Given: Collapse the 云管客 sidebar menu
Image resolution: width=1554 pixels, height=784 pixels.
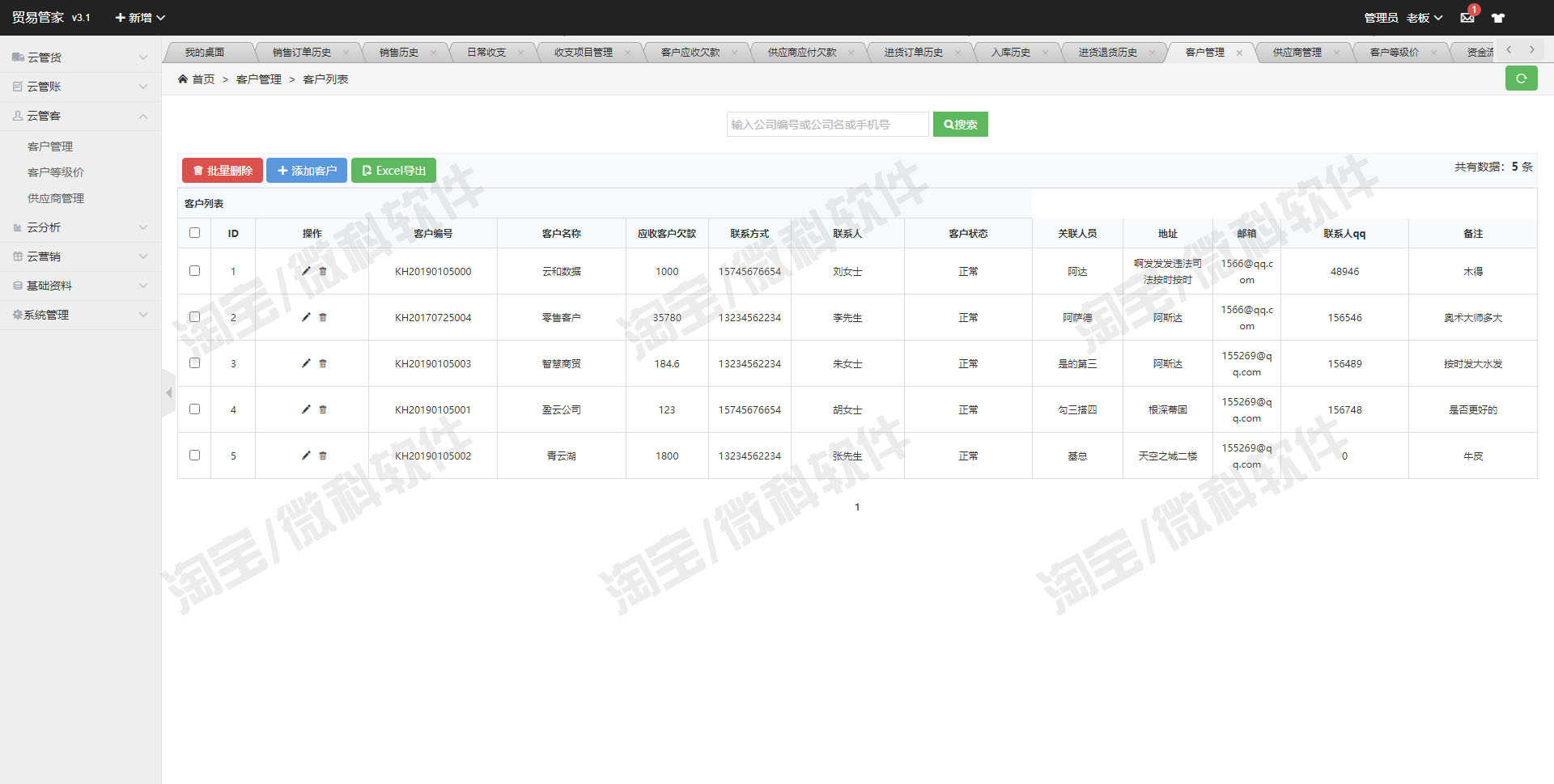Looking at the screenshot, I should click(80, 116).
